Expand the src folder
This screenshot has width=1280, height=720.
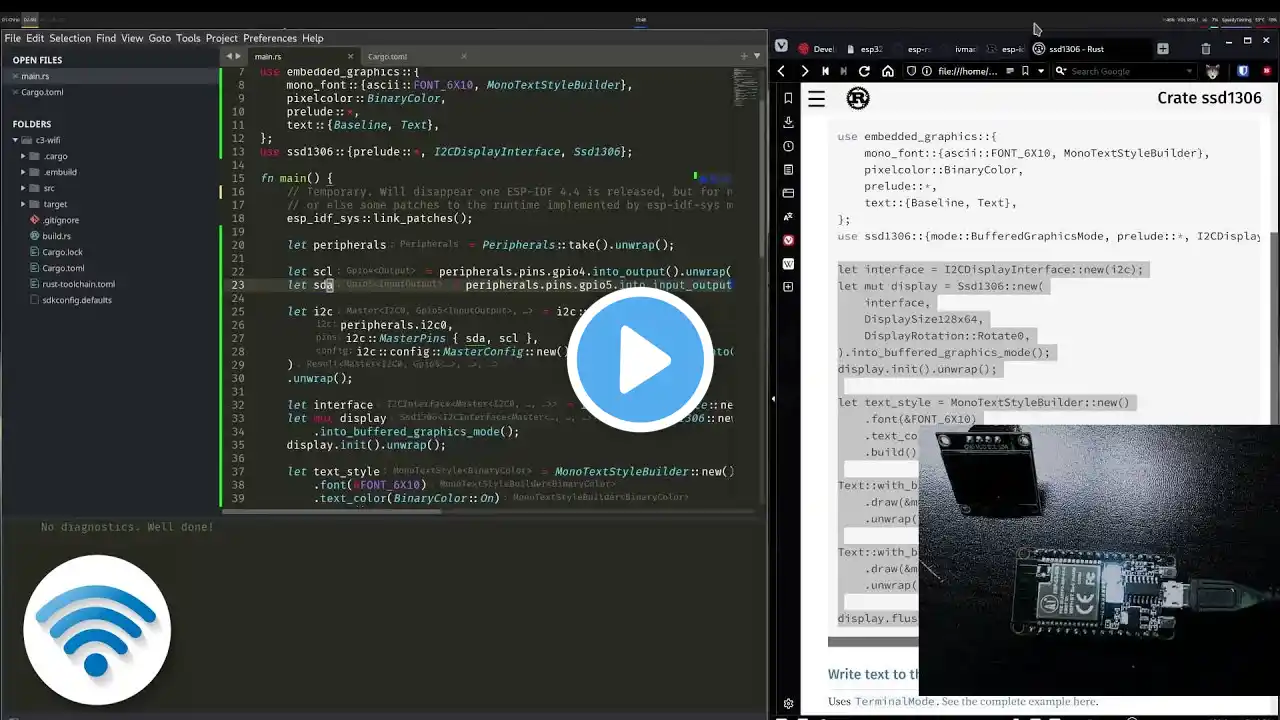(23, 188)
